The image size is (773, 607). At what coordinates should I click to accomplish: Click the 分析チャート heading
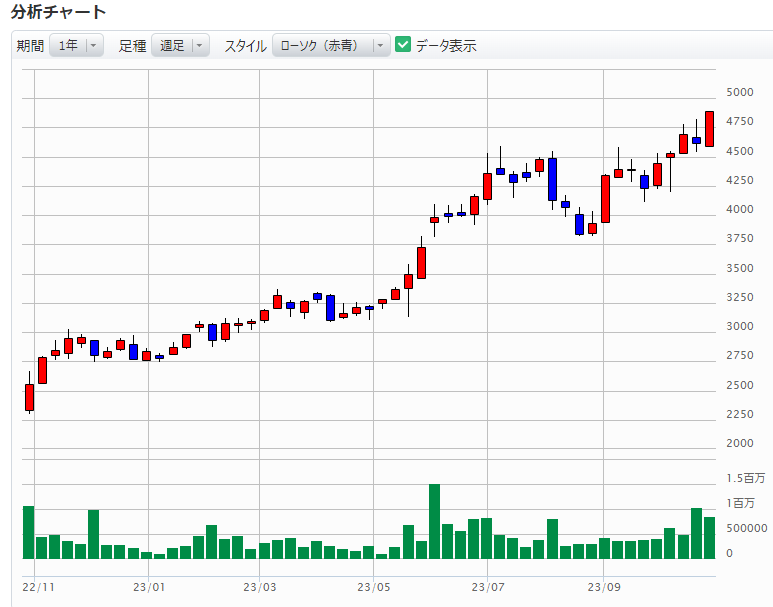(58, 11)
